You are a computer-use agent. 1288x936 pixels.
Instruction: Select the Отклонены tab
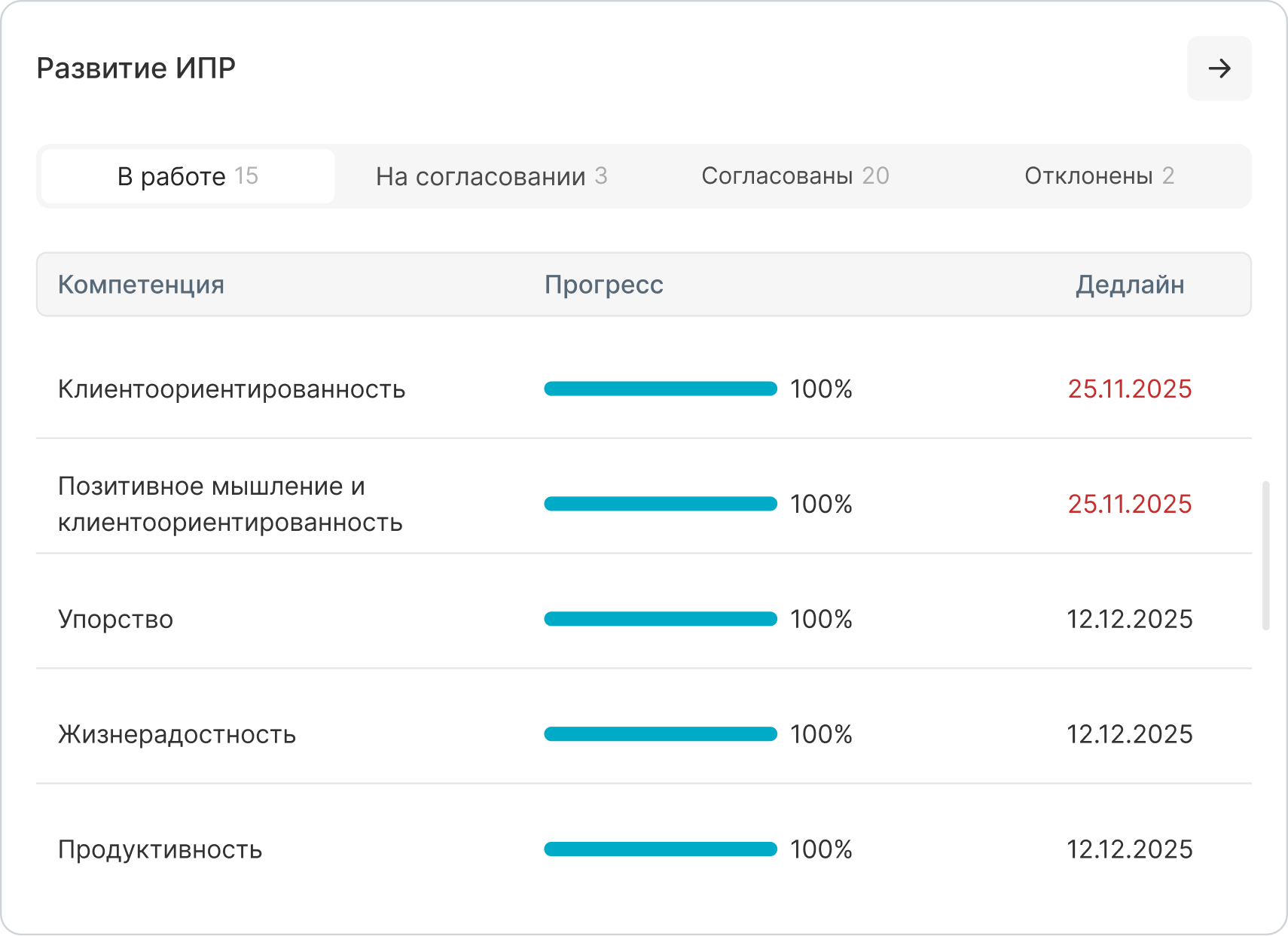(x=1099, y=176)
